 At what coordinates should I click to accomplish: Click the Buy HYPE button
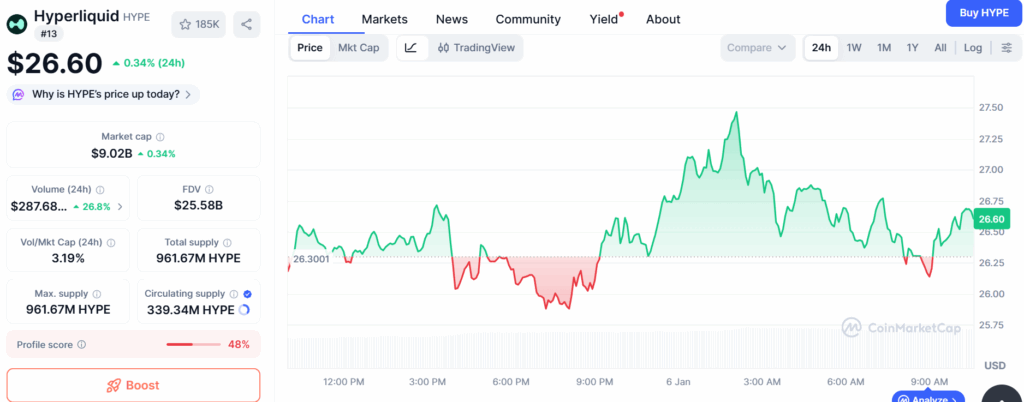(x=983, y=12)
